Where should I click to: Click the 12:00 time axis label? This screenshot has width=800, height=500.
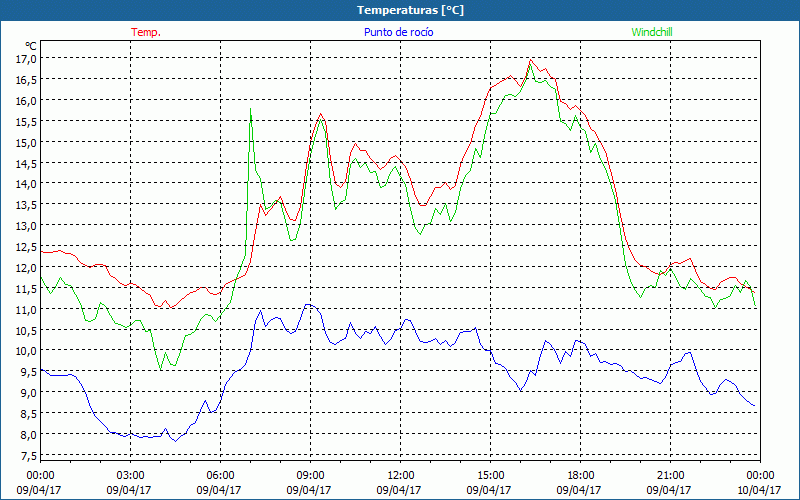pos(399,476)
